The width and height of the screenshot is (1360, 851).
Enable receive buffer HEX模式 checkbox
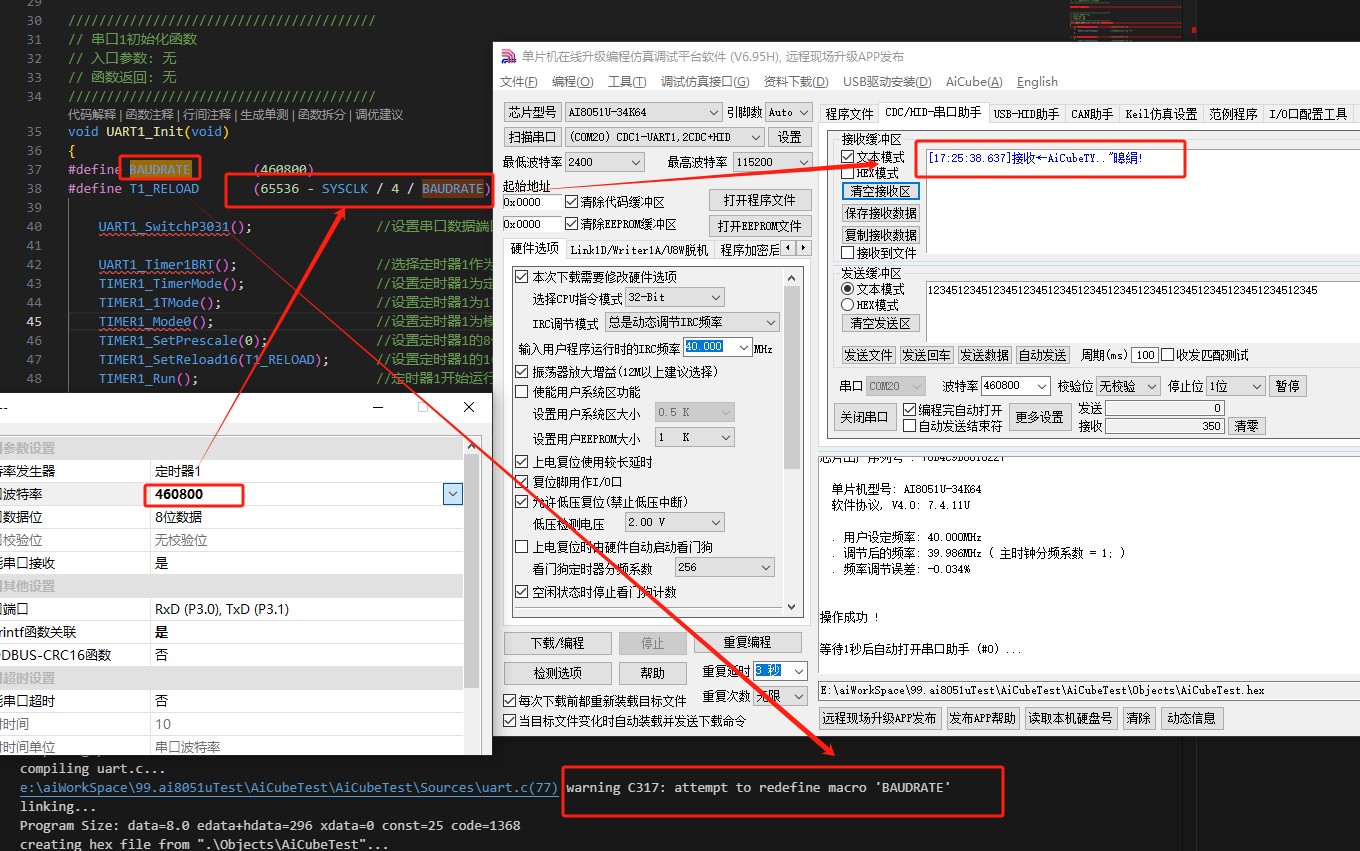(848, 173)
